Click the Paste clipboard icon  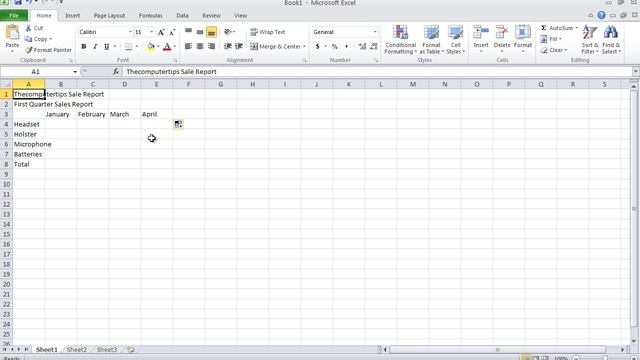pyautogui.click(x=12, y=33)
